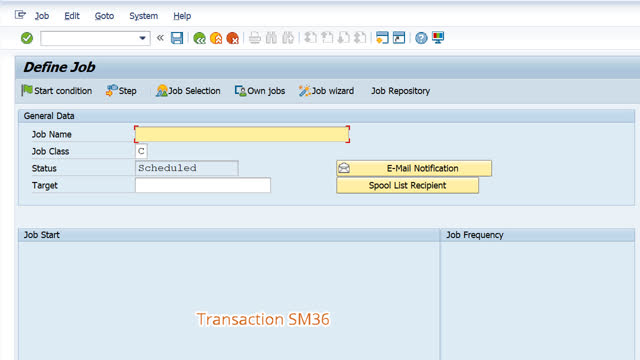This screenshot has width=640, height=360.
Task: Open the System menu
Action: click(143, 16)
